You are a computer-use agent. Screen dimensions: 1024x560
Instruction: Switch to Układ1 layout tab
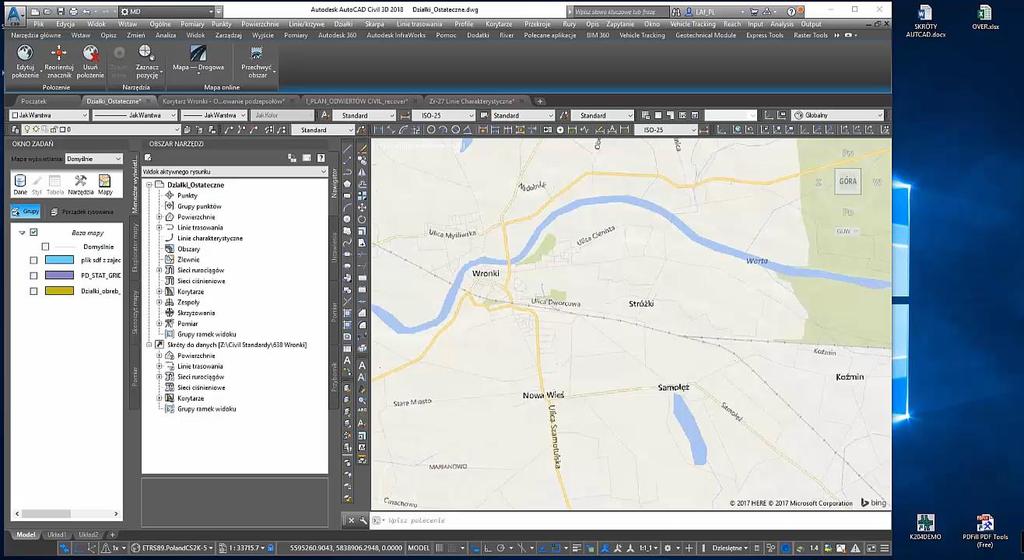[57, 535]
